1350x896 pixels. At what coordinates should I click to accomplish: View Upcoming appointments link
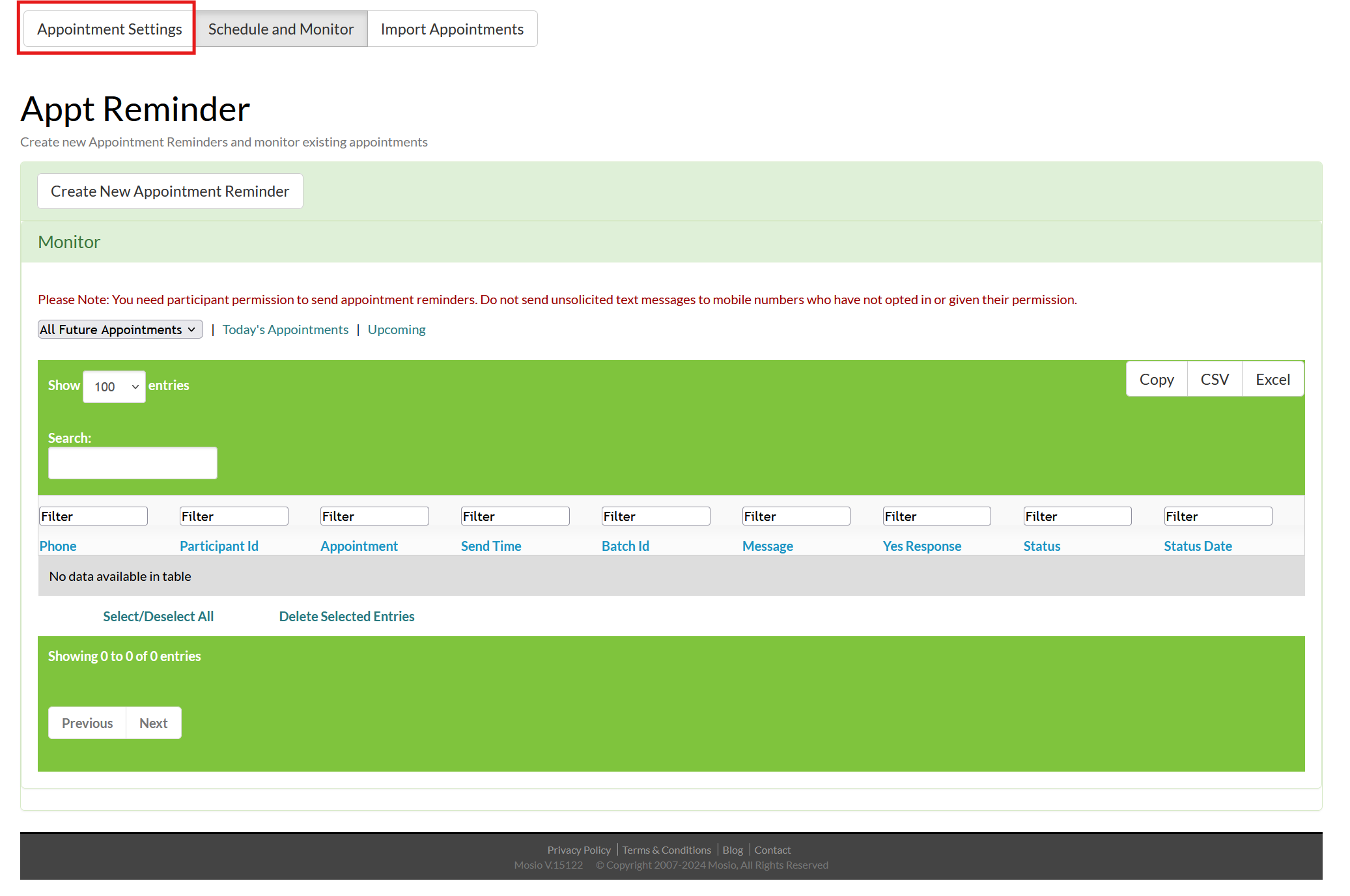click(x=397, y=329)
